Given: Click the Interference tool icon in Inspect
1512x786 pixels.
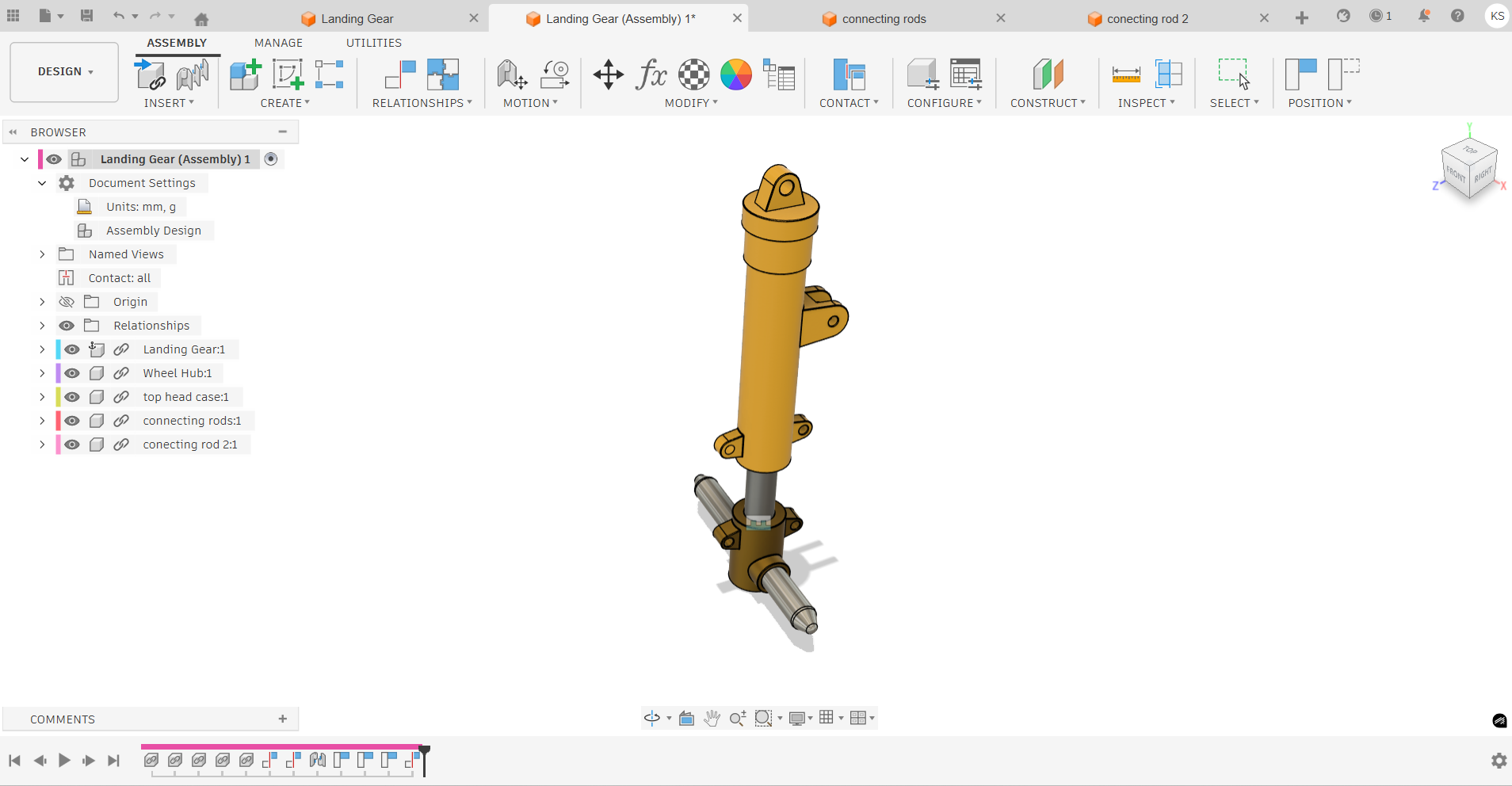Looking at the screenshot, I should (x=1168, y=75).
